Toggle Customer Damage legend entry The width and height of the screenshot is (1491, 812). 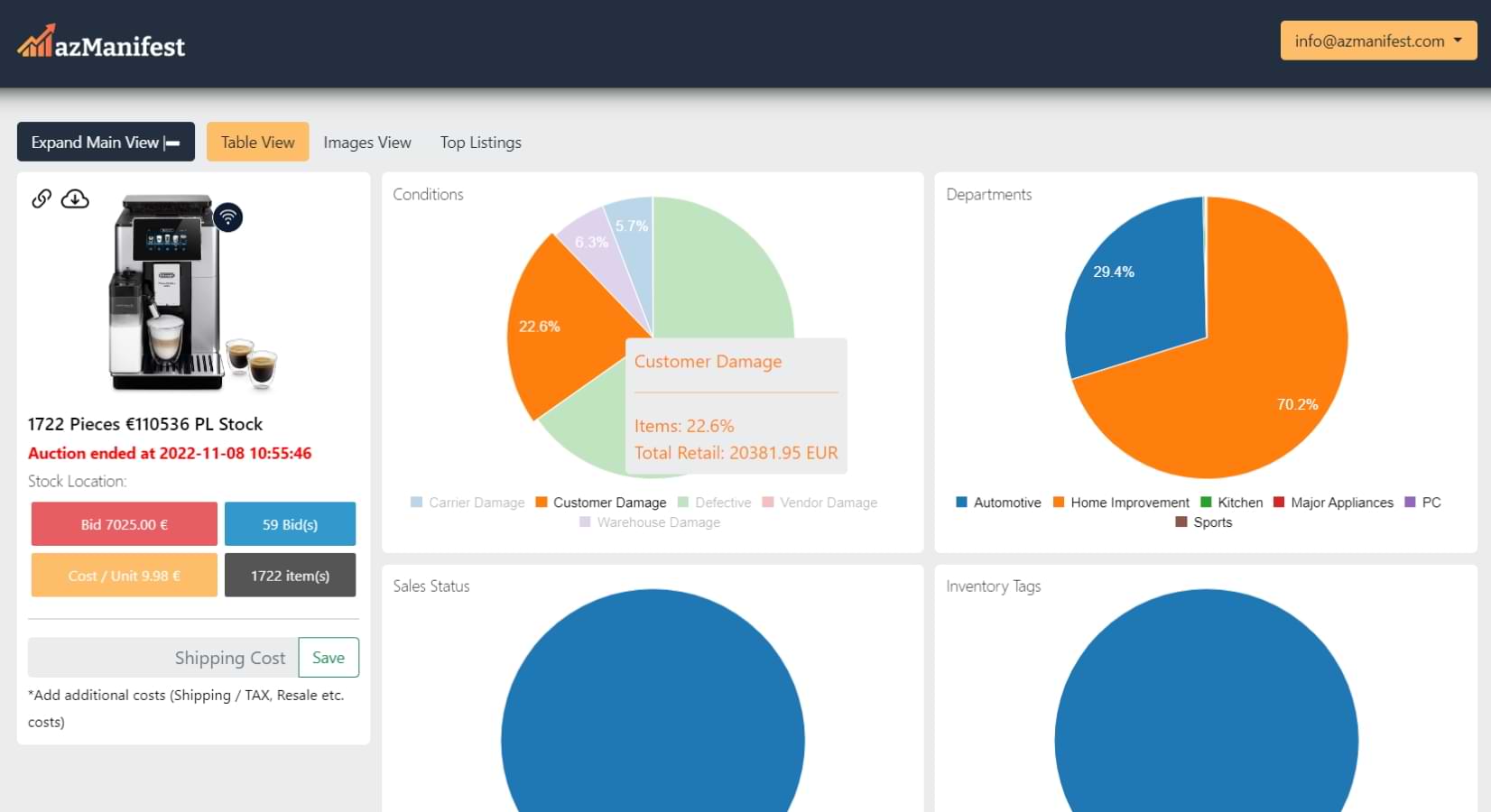coord(601,503)
